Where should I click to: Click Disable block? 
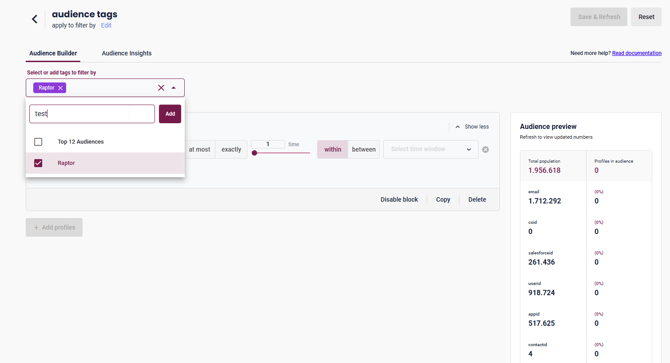pyautogui.click(x=399, y=199)
